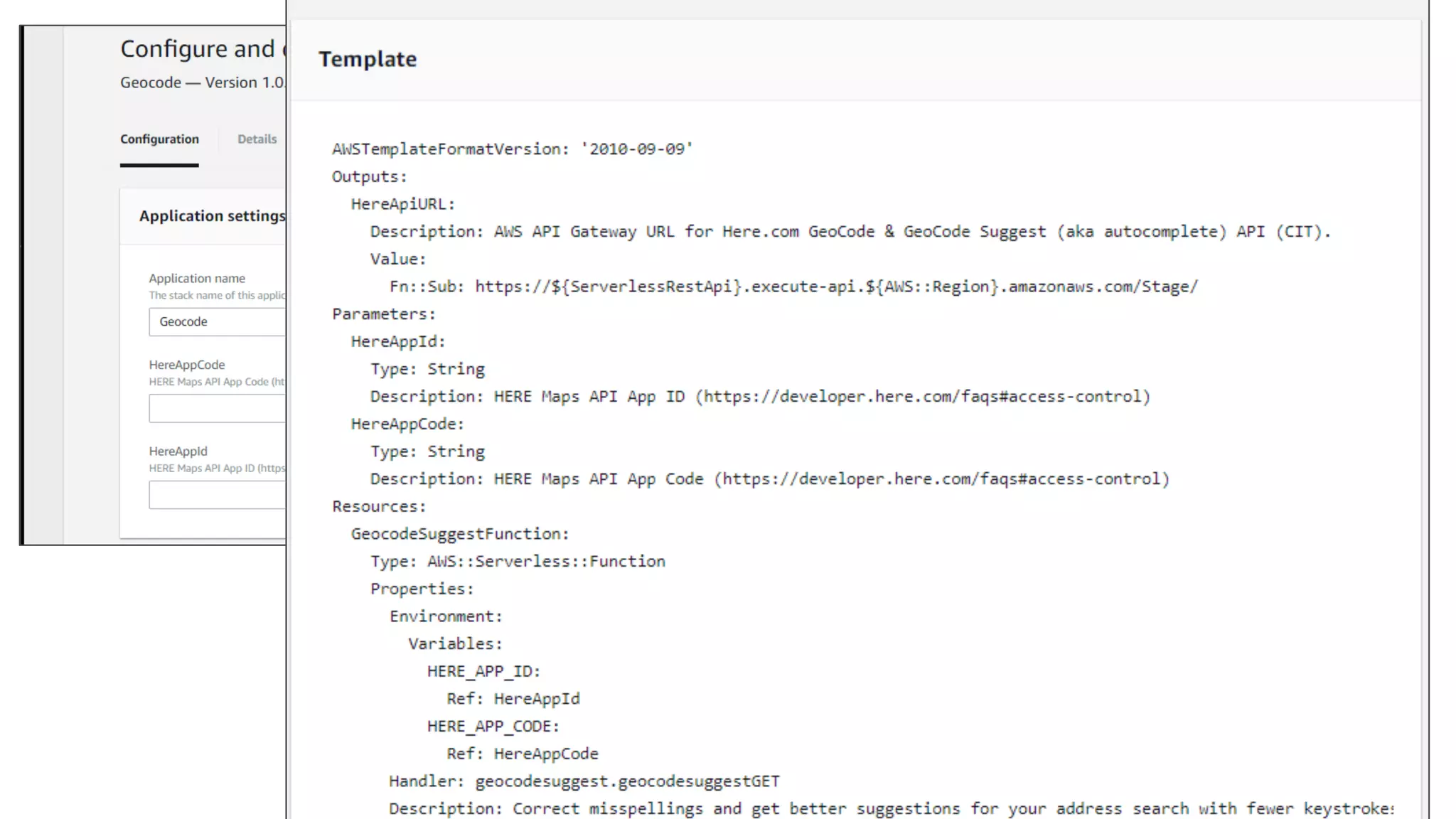
Task: Click the AWSTemplateFormatVersion line in template
Action: 512,149
